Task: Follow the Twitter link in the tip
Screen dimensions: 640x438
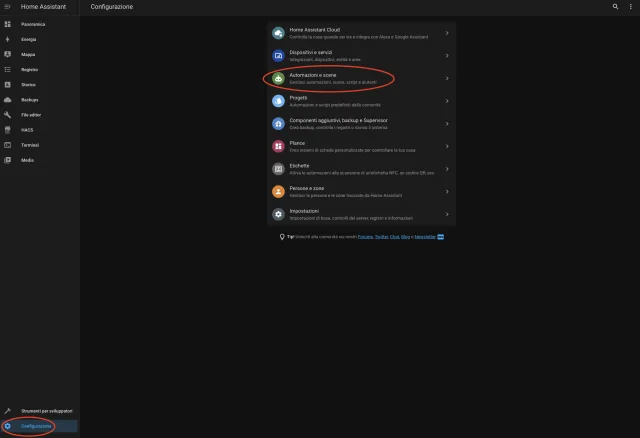Action: click(x=382, y=237)
